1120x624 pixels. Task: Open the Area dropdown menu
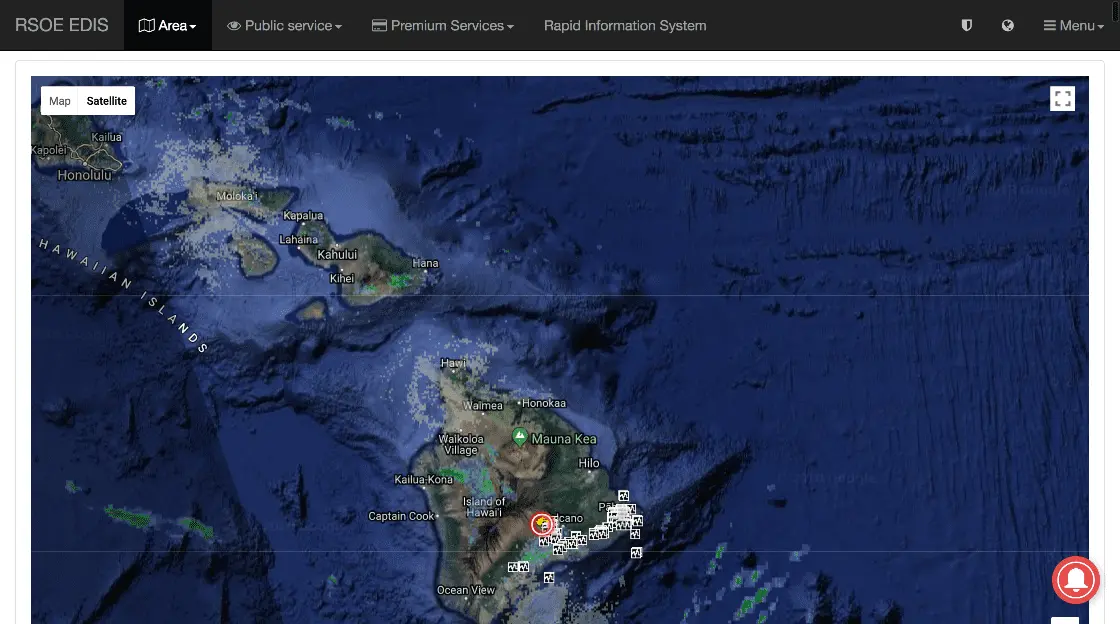(x=167, y=26)
